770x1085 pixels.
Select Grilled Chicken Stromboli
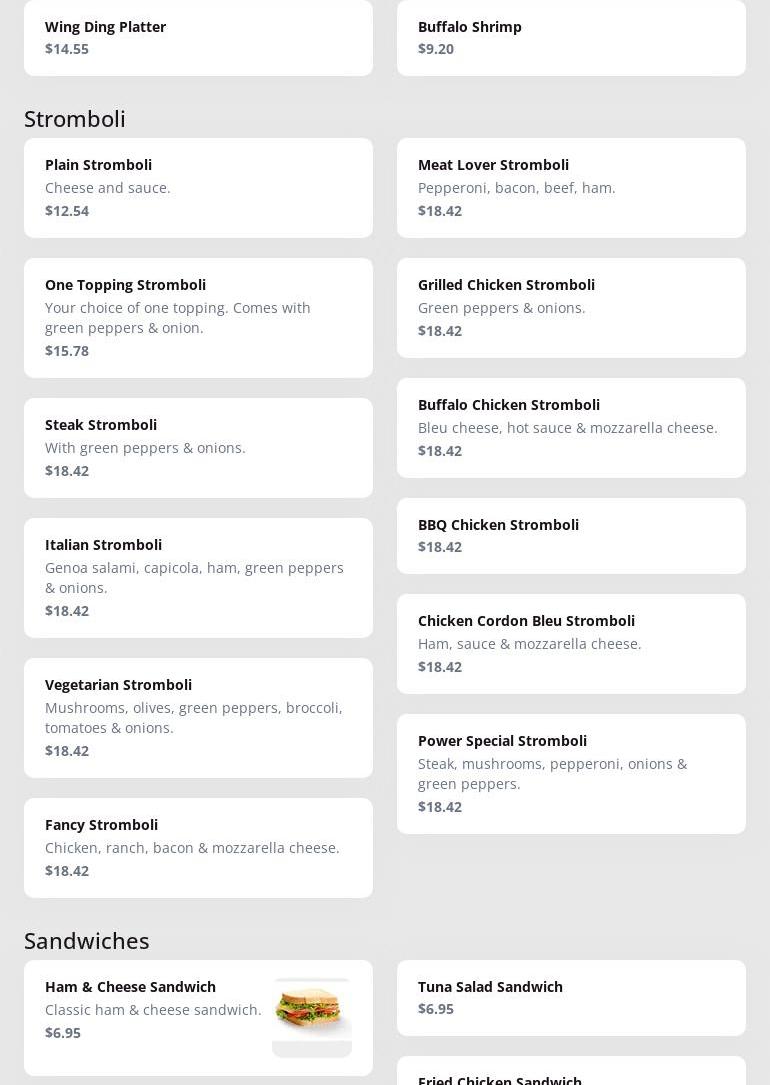(x=571, y=308)
